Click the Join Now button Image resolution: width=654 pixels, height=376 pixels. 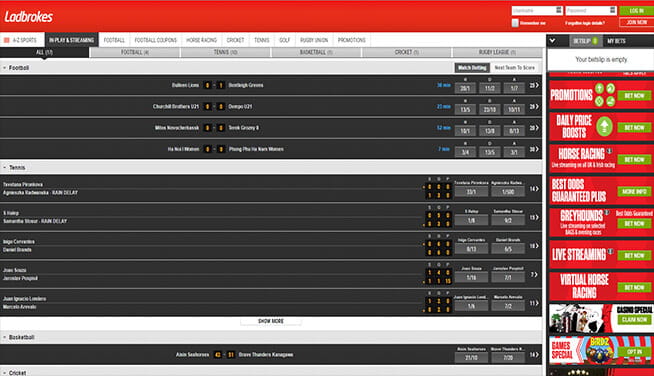(636, 23)
